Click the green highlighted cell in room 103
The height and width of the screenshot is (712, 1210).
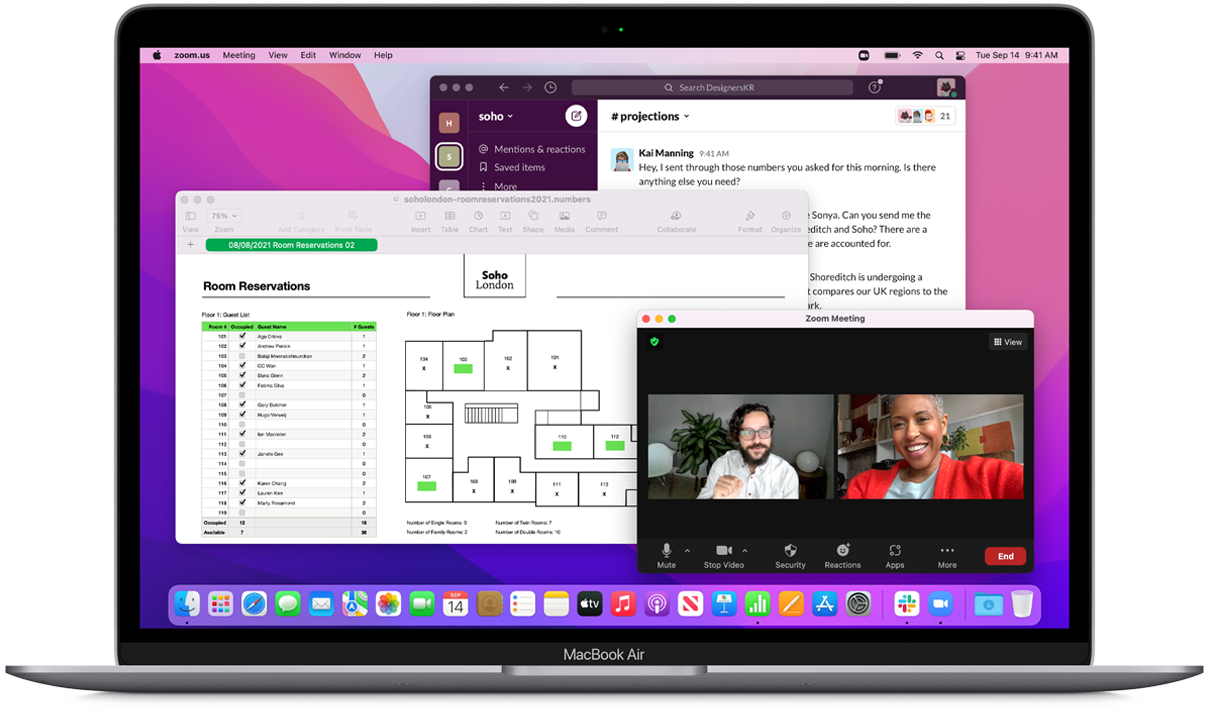click(x=462, y=367)
